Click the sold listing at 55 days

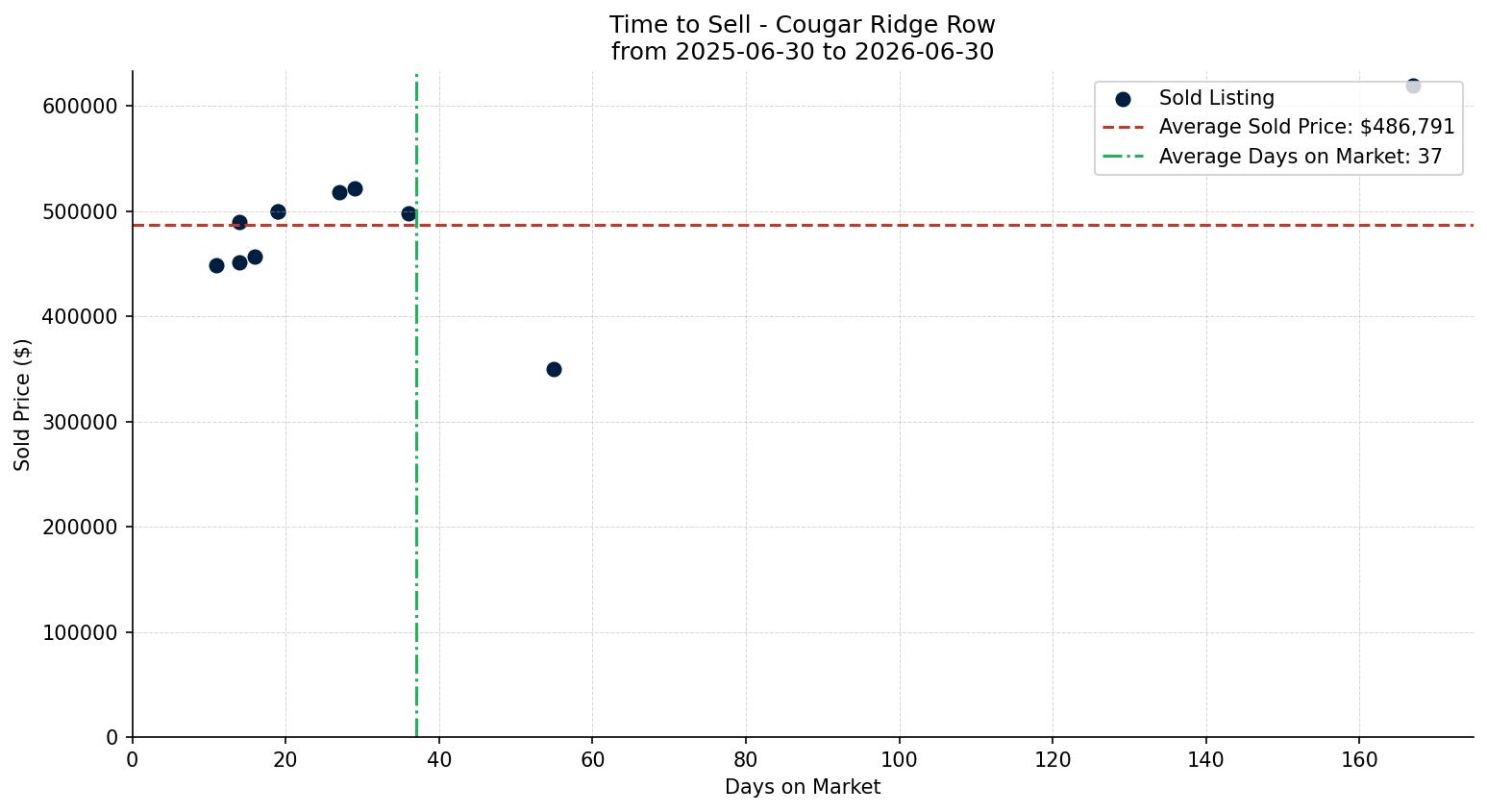[554, 369]
